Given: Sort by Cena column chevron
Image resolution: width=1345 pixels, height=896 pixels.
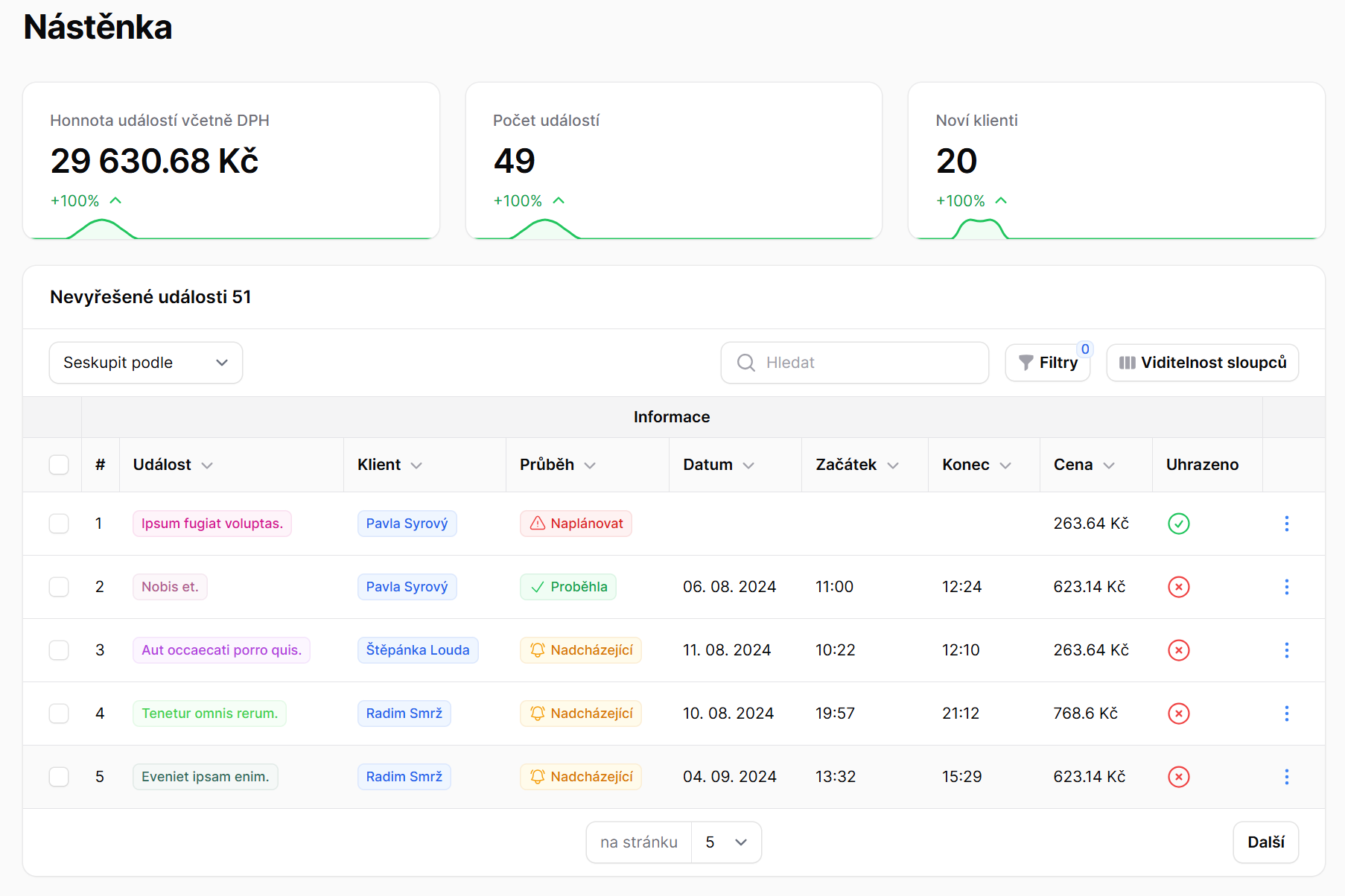Looking at the screenshot, I should click(1109, 466).
